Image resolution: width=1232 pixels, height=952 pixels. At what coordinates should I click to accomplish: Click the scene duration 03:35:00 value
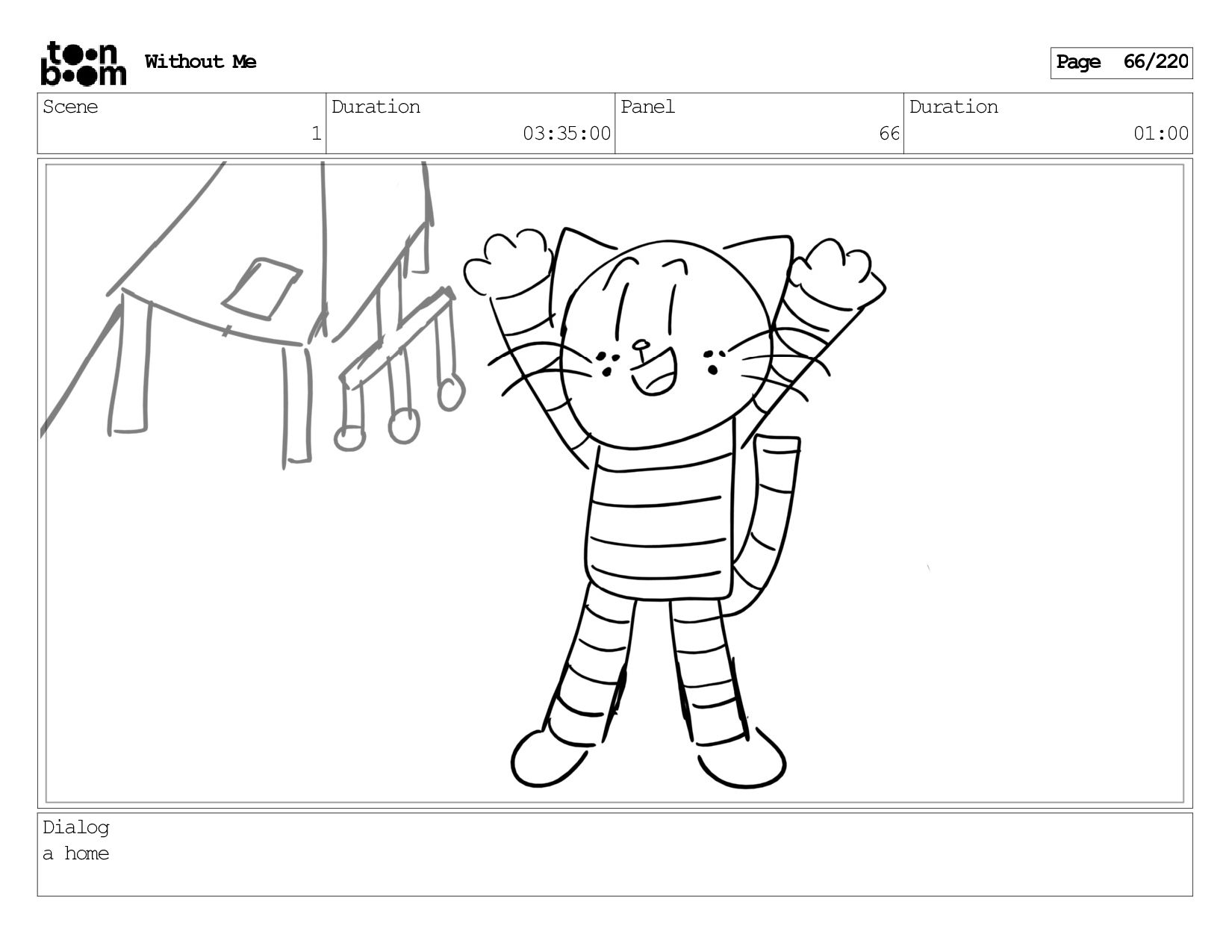pos(567,134)
